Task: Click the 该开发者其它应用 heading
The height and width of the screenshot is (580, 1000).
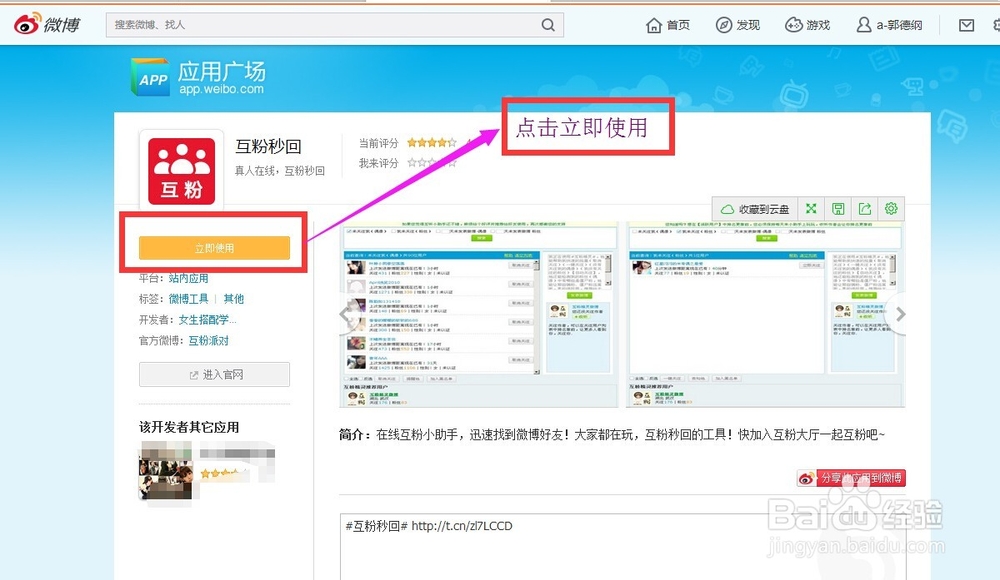Action: pos(189,427)
